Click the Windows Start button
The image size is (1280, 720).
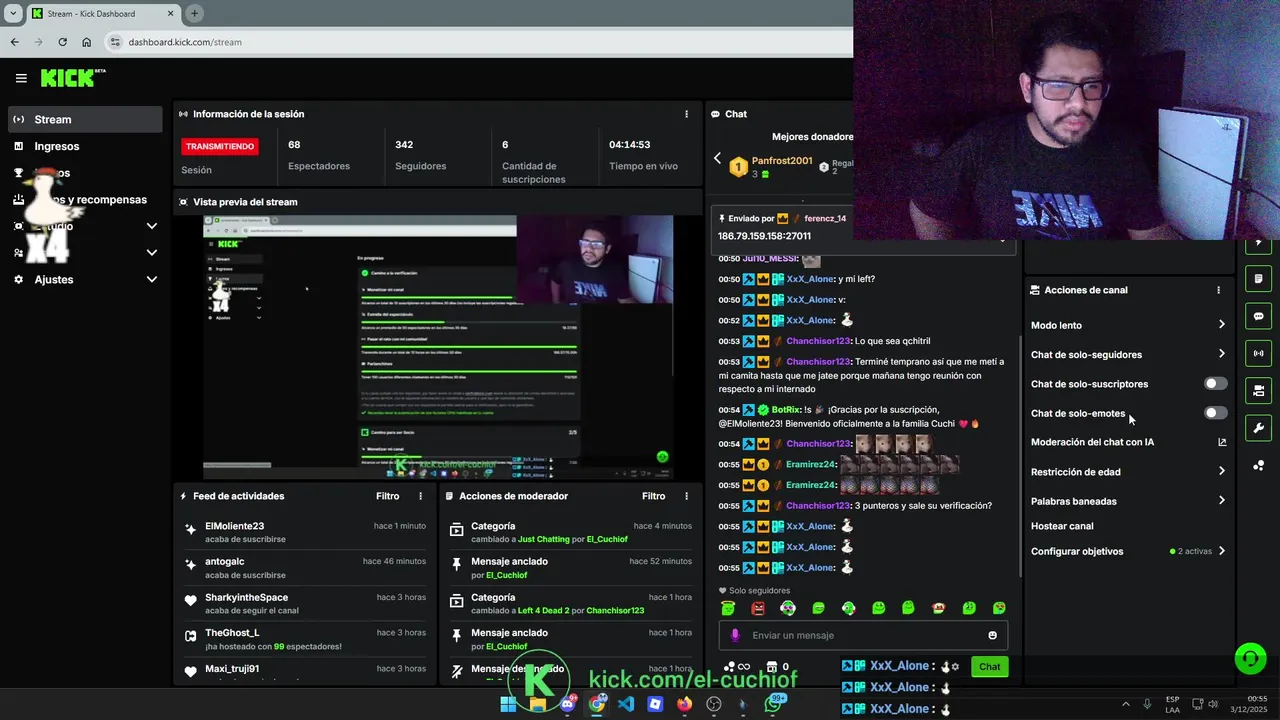coord(508,704)
